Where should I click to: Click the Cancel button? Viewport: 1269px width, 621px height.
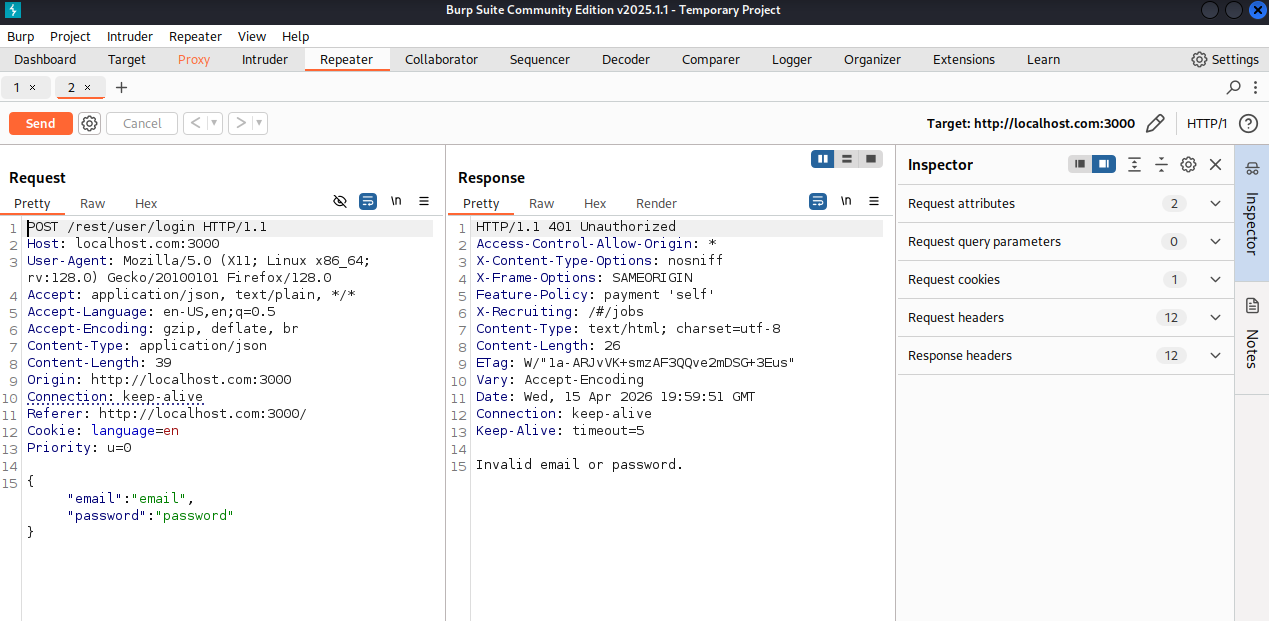(142, 123)
